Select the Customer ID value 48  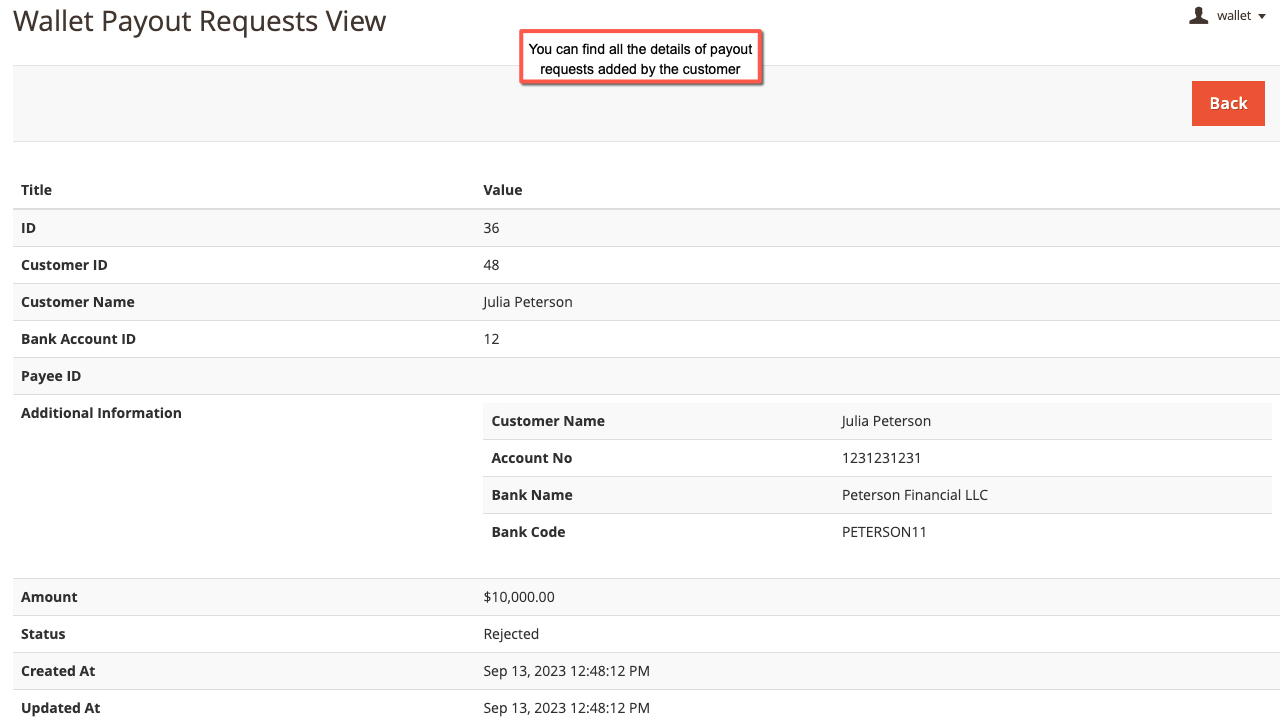491,265
